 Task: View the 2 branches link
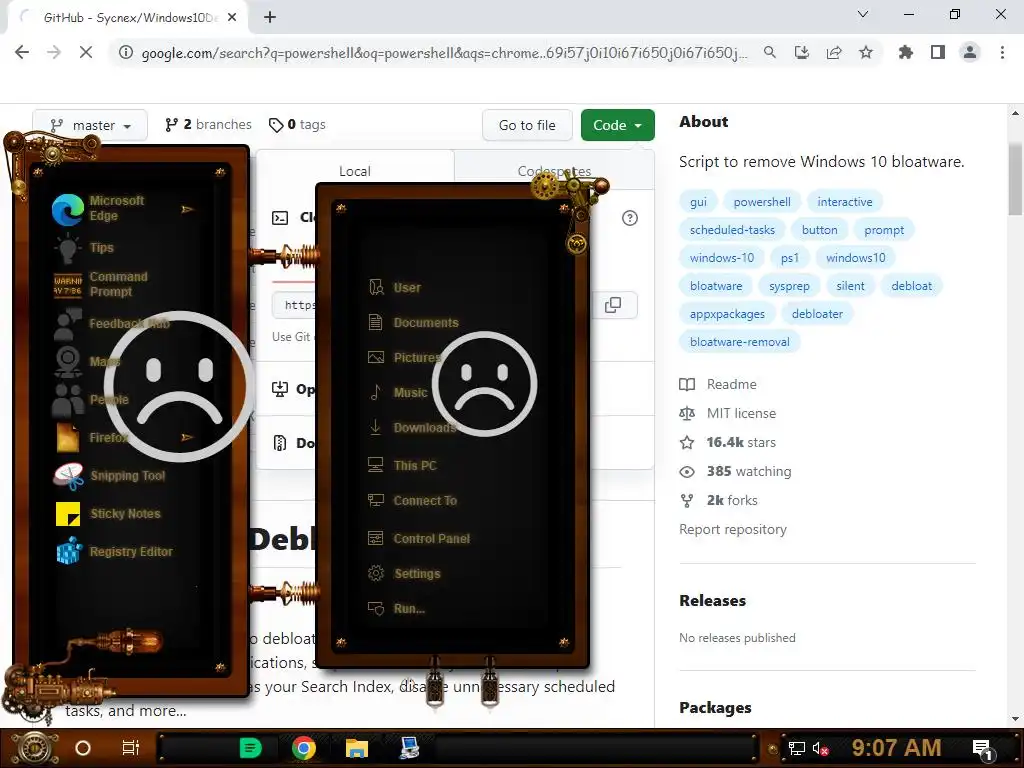pyautogui.click(x=208, y=124)
